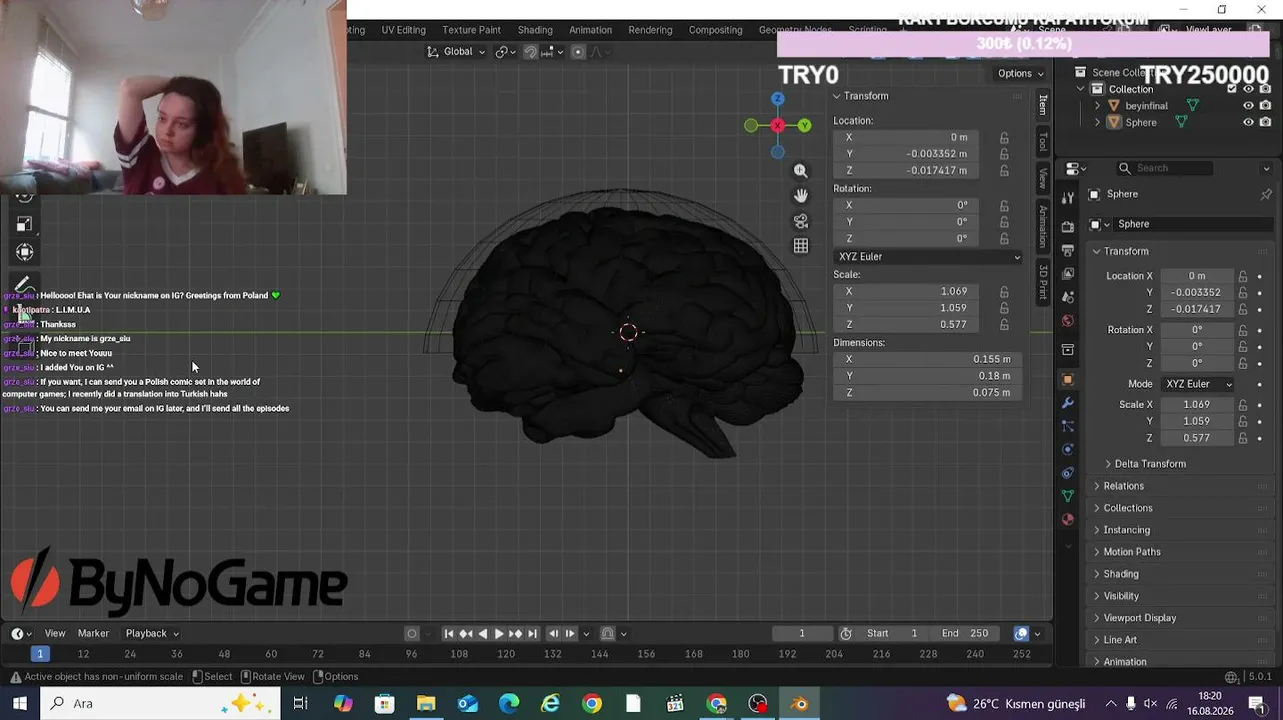Open the Particles properties tab icon

[x=1068, y=426]
